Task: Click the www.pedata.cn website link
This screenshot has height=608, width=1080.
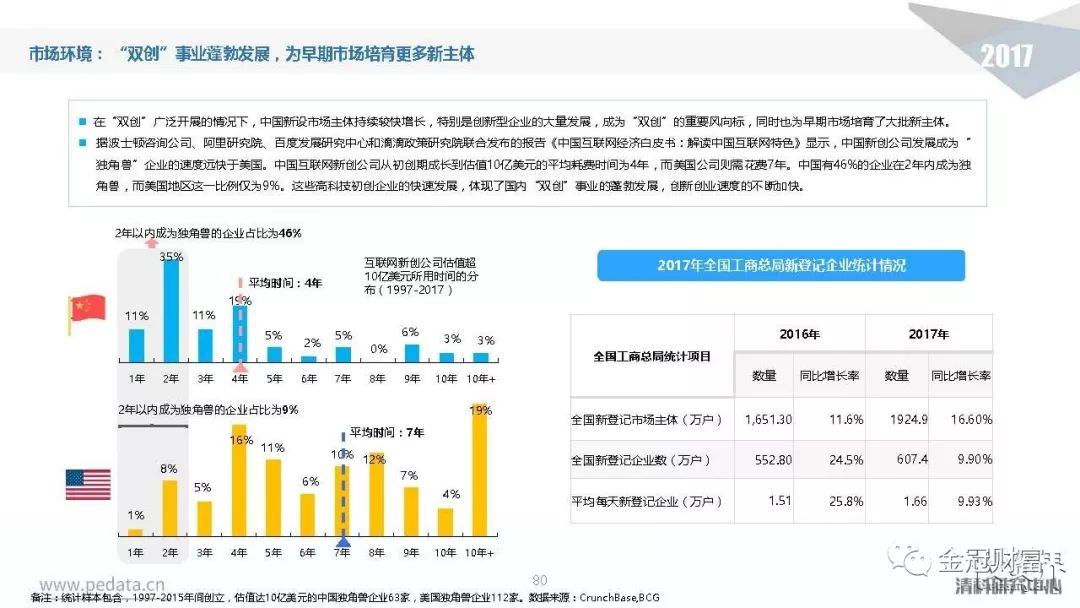Action: tap(102, 585)
